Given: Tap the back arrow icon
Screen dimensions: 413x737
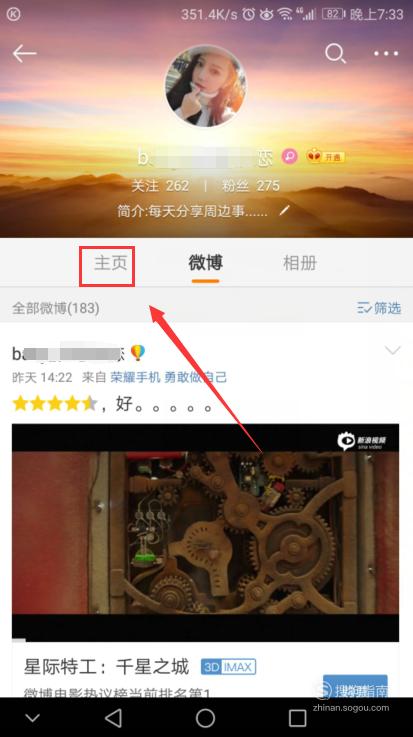Looking at the screenshot, I should (24, 54).
